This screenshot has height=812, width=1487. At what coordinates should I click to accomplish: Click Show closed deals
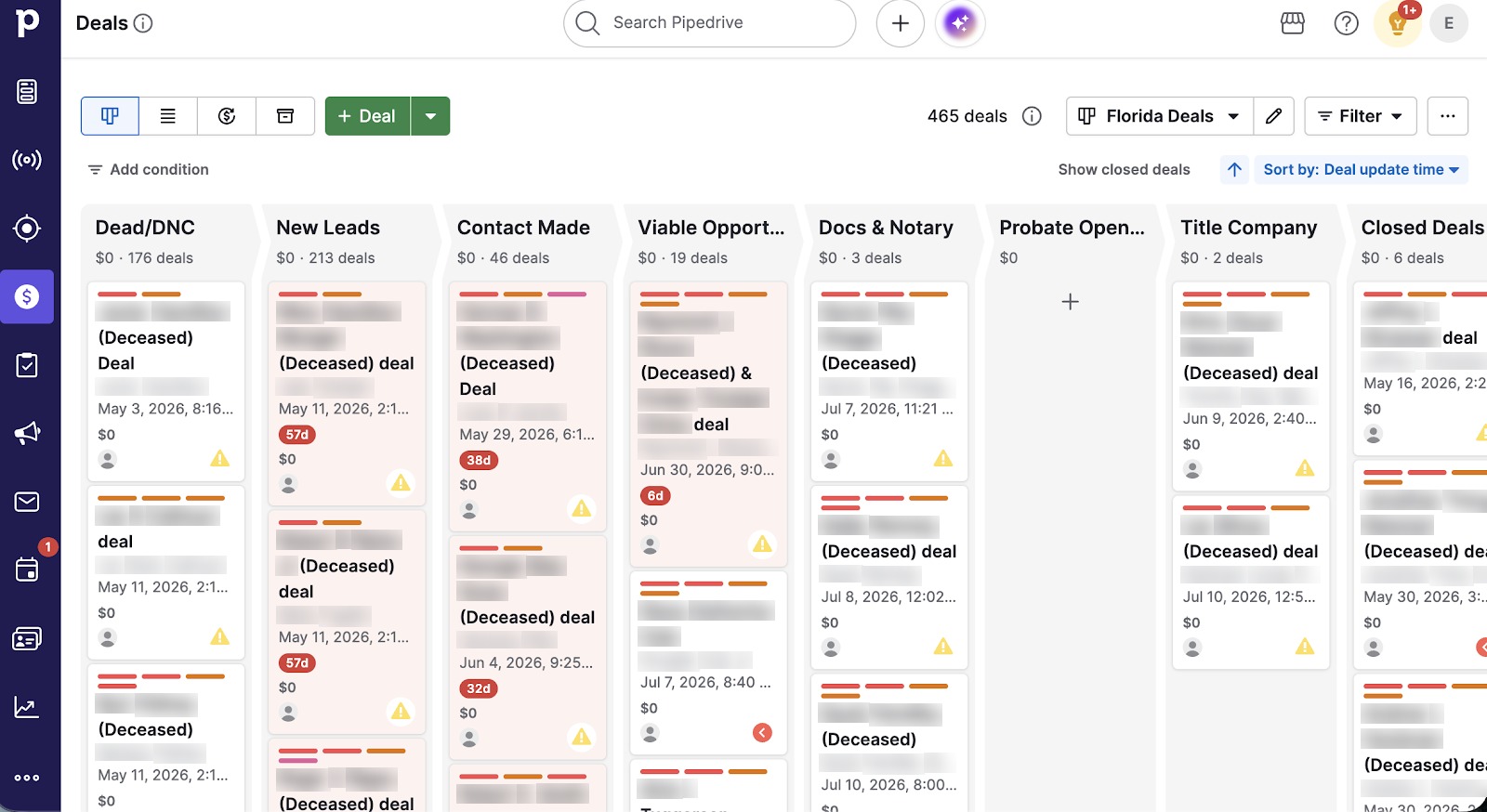[x=1124, y=169]
